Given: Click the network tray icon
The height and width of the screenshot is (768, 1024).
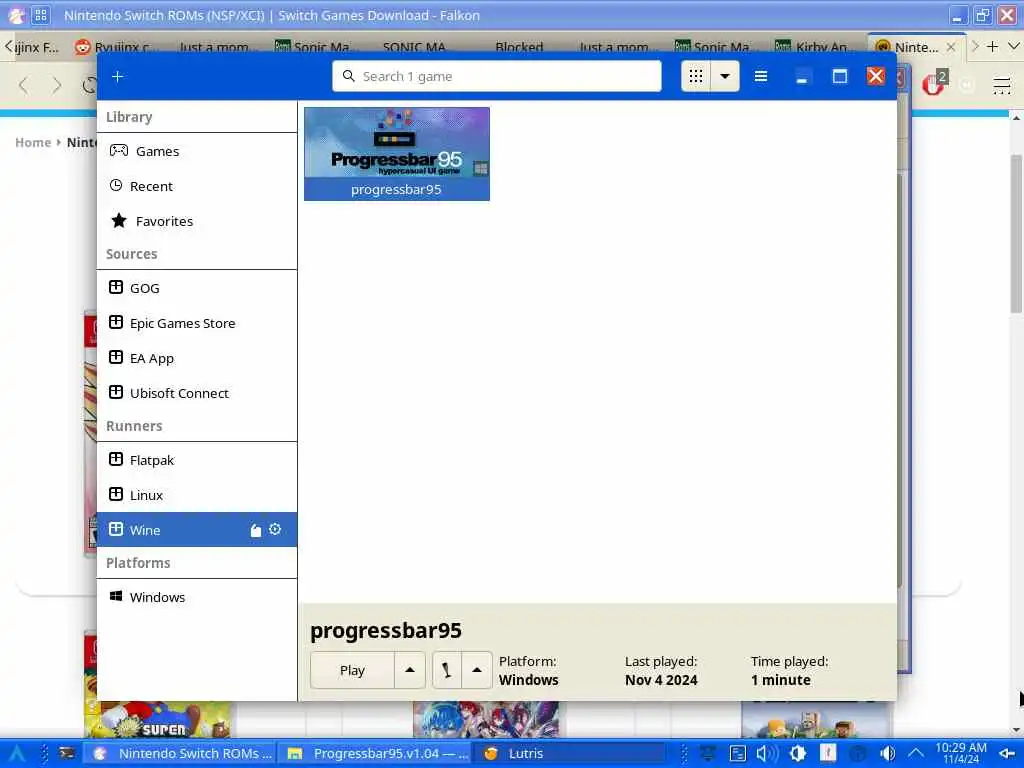Looking at the screenshot, I should (708, 754).
